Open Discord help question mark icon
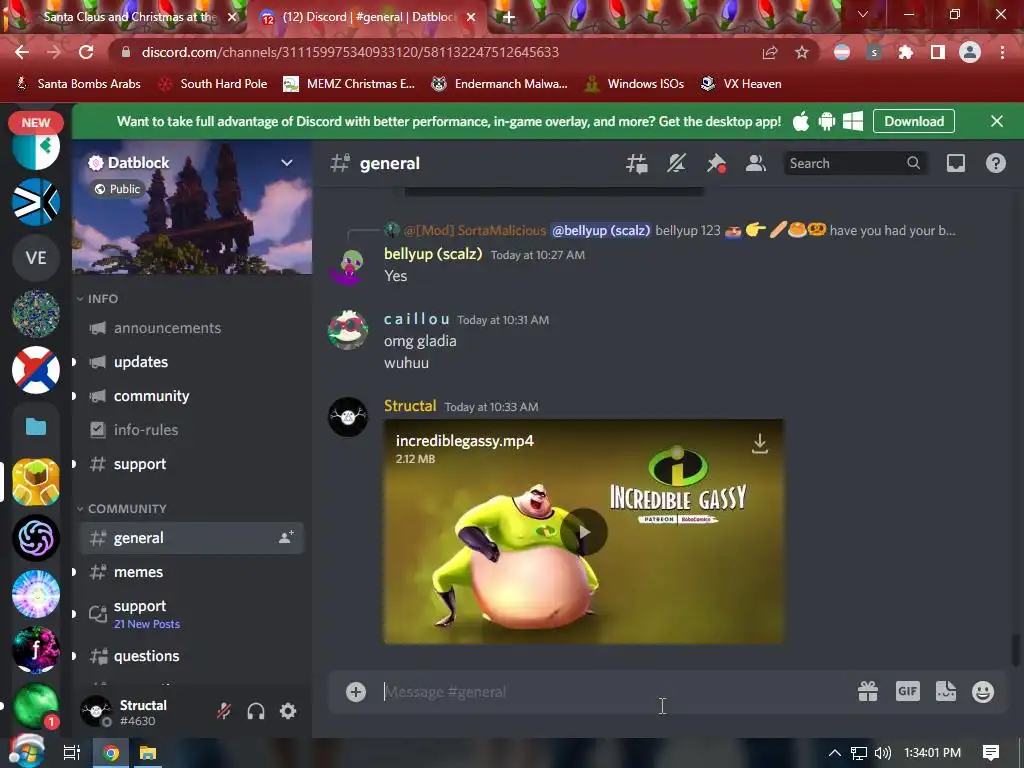This screenshot has width=1024, height=768. [x=995, y=163]
